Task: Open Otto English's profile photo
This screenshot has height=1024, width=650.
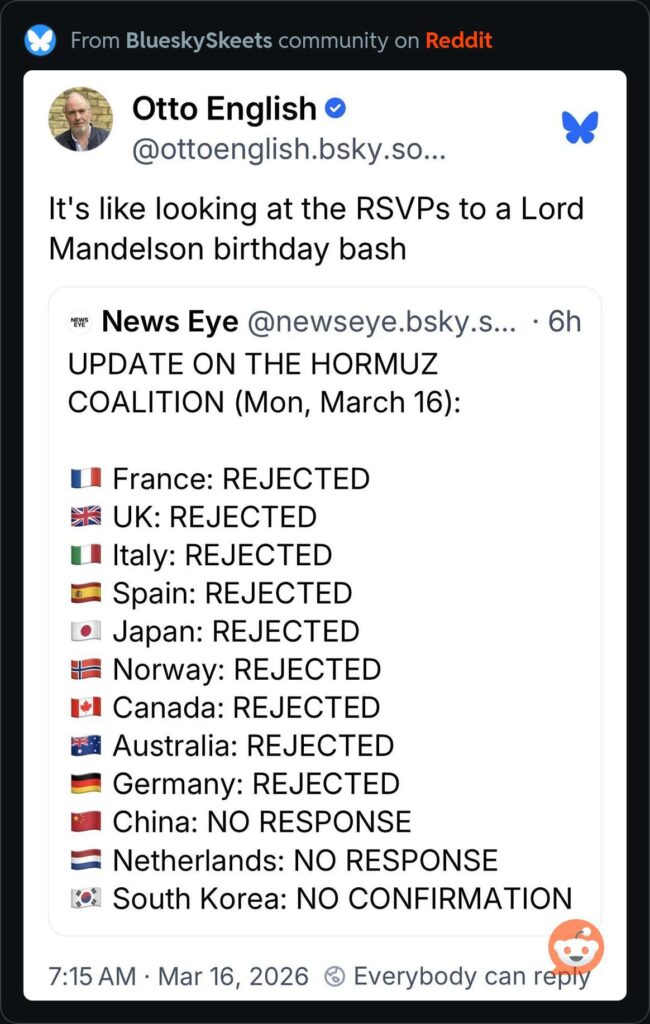Action: (x=81, y=119)
